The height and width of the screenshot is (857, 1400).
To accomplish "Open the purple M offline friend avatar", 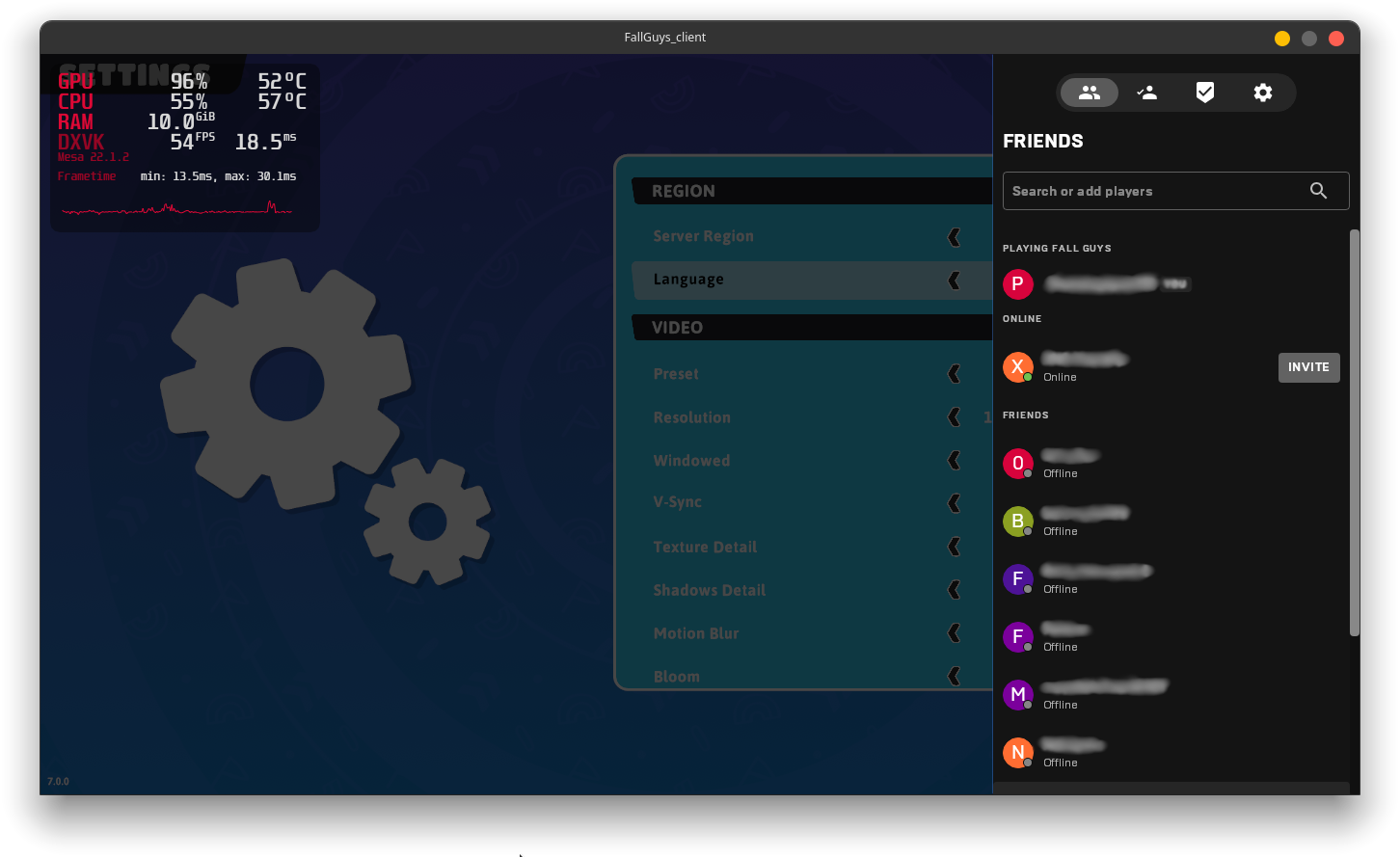I will (x=1018, y=695).
